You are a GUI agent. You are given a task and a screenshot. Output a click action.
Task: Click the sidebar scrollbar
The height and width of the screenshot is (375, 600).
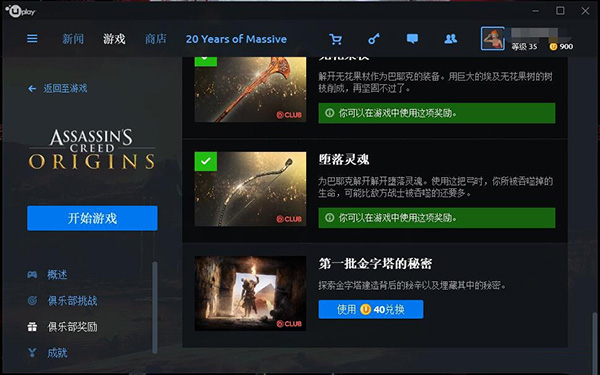(155, 307)
